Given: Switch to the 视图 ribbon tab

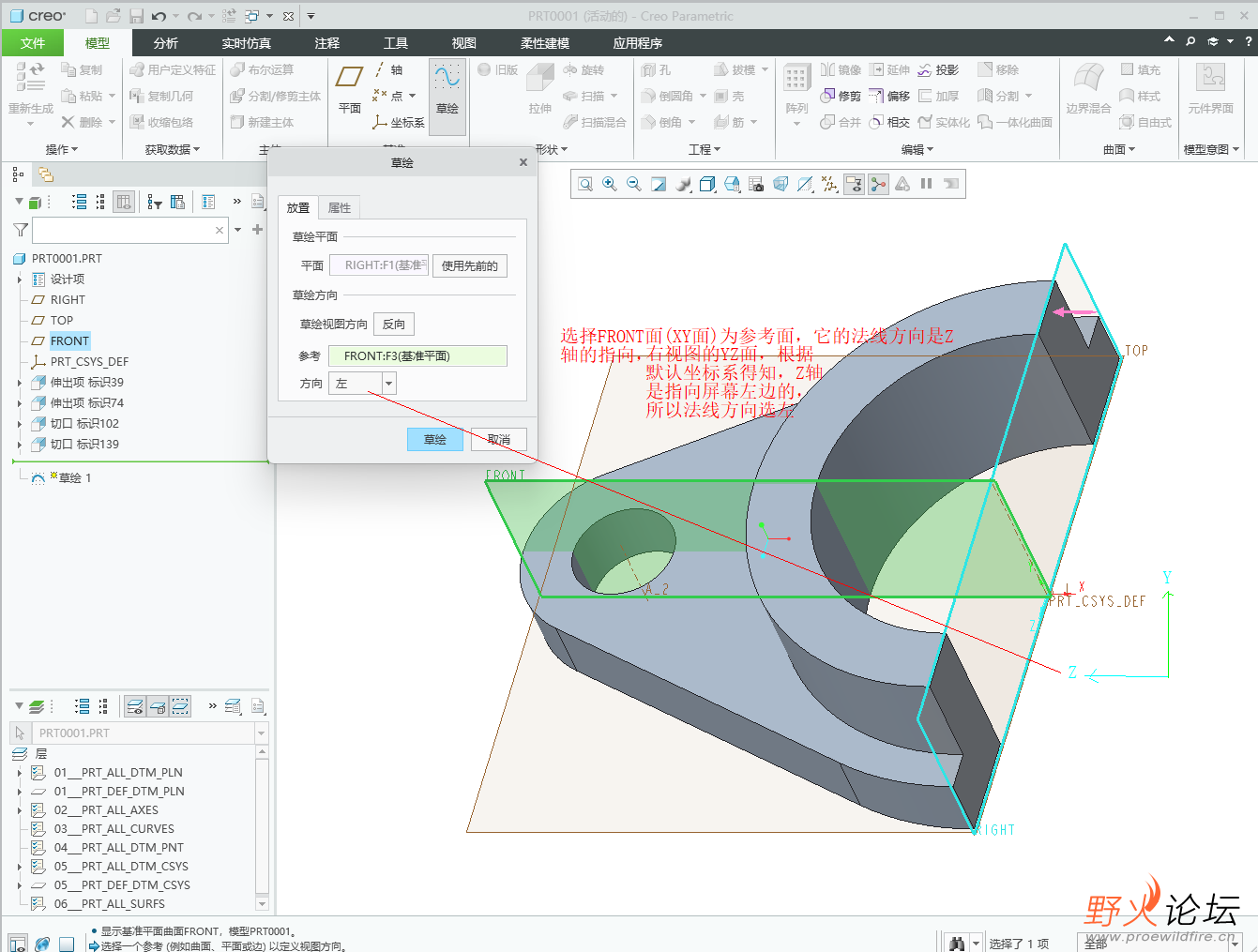Looking at the screenshot, I should click(x=464, y=43).
